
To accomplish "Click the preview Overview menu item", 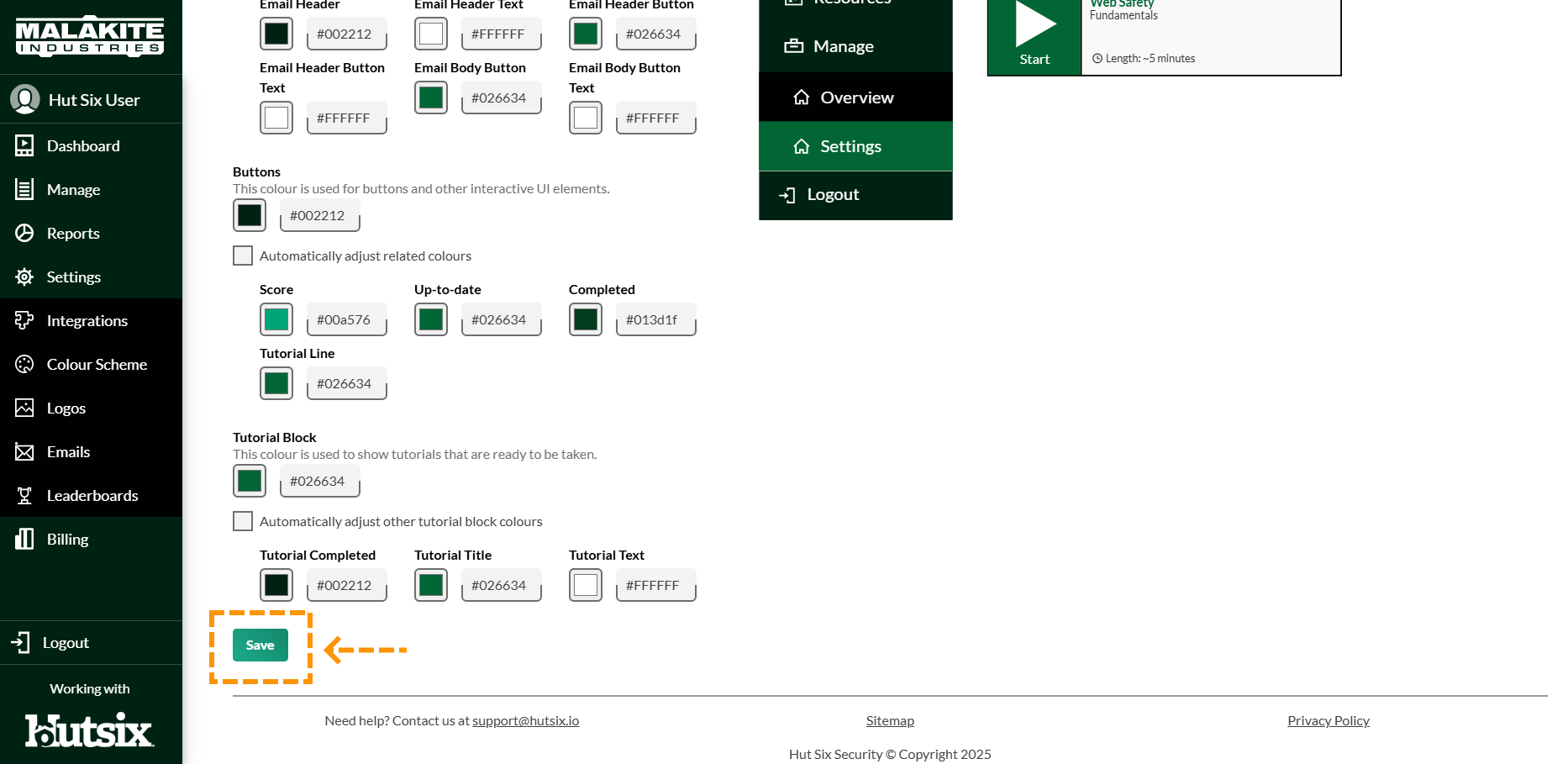I will (855, 97).
